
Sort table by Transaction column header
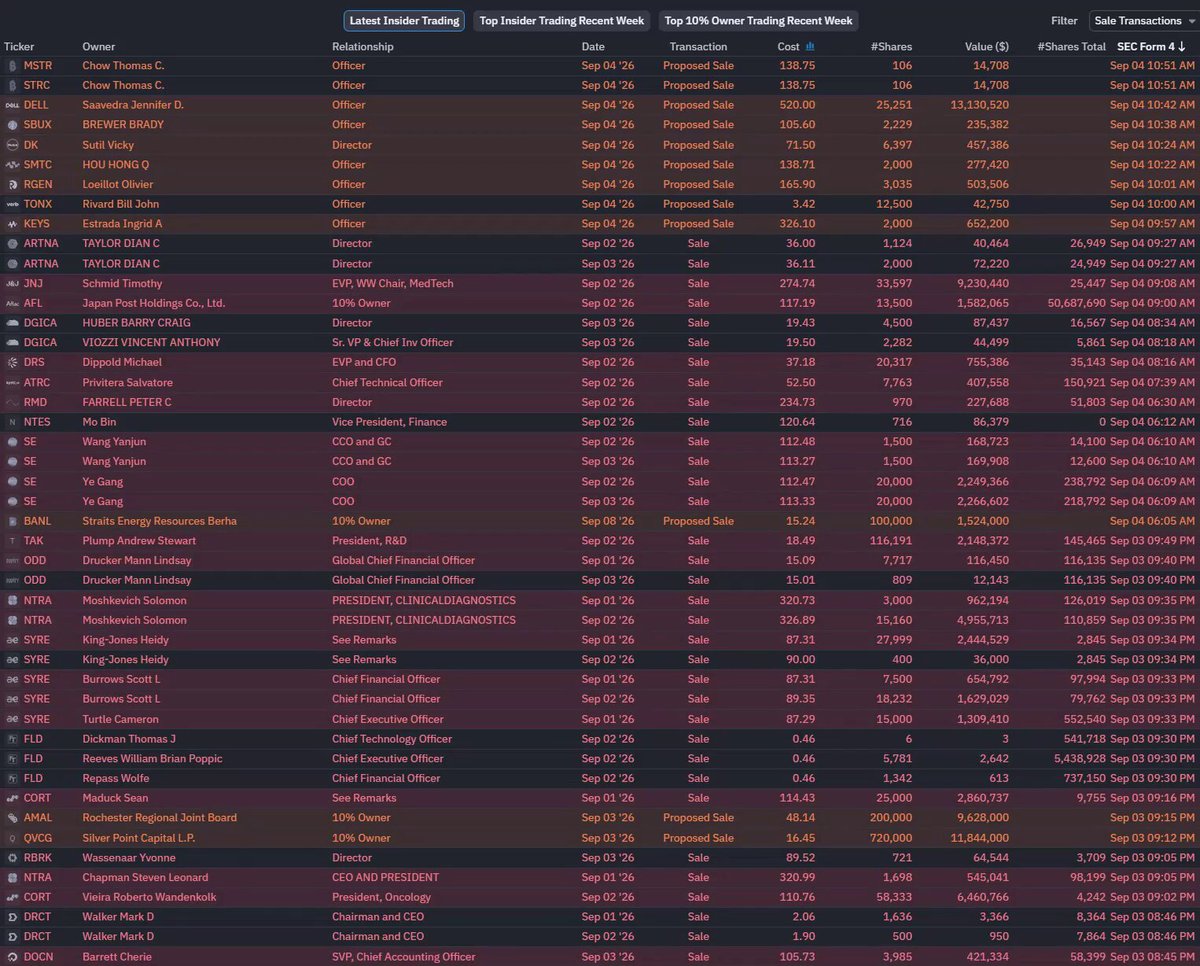tap(698, 47)
